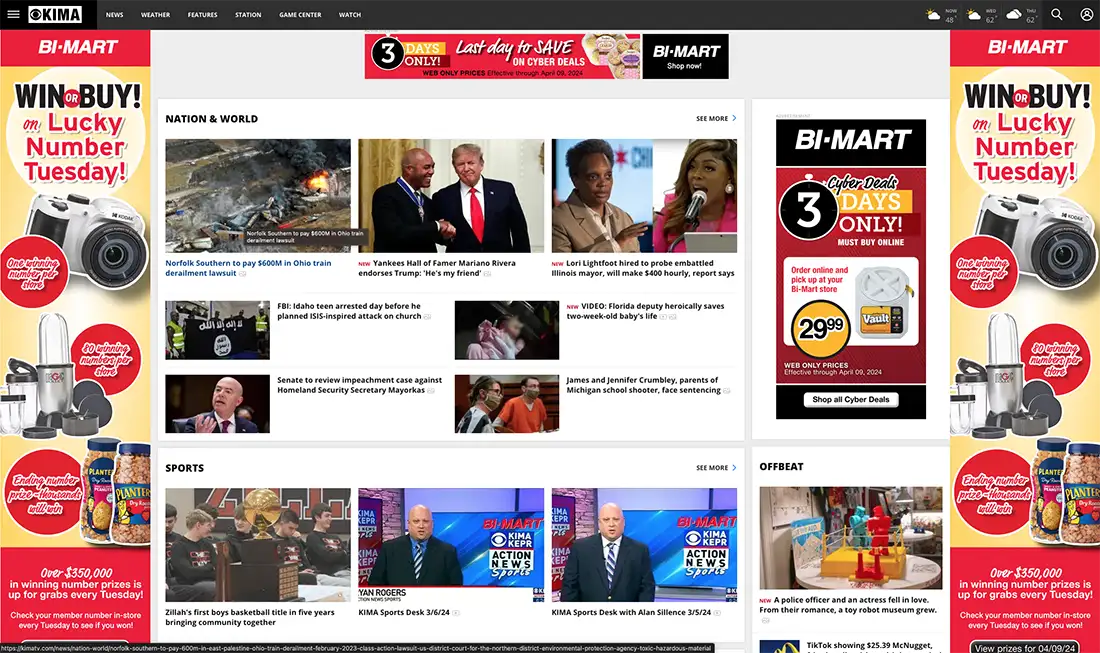Open police officer and actress toy robot story
Screen dimensions: 1100x653
tap(847, 605)
